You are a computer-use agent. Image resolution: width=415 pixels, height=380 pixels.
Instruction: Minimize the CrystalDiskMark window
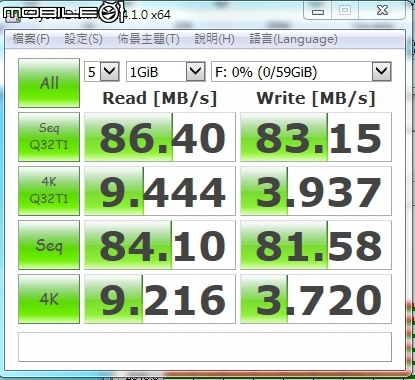point(318,11)
